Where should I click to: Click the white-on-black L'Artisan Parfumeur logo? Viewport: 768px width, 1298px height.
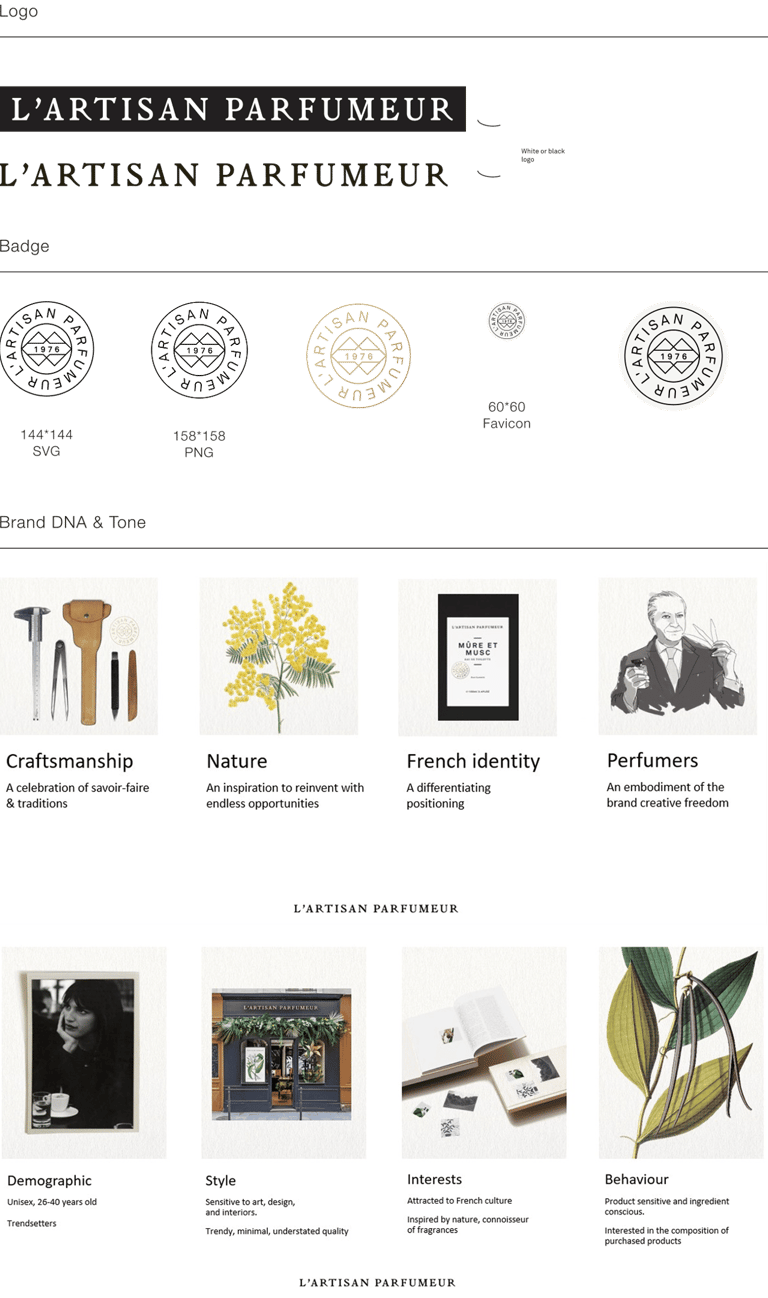pyautogui.click(x=232, y=109)
